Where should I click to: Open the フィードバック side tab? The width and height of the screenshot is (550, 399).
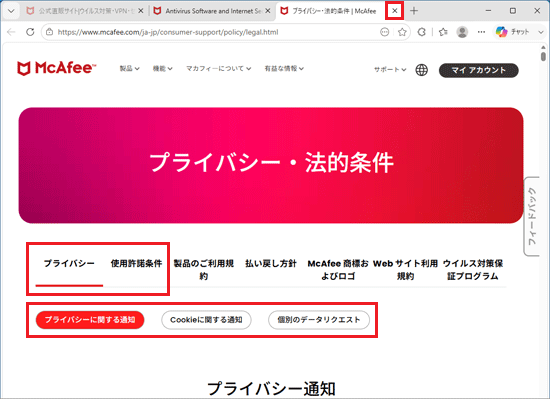[532, 216]
